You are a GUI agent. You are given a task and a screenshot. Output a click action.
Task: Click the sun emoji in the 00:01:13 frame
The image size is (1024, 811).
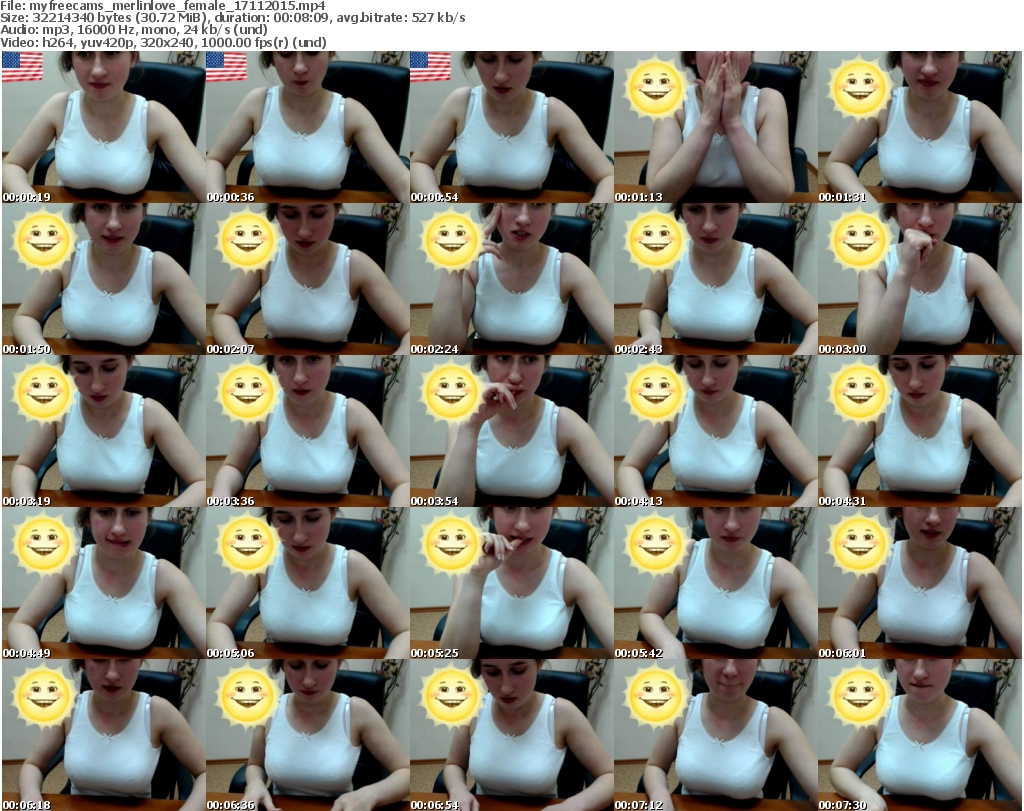click(655, 88)
